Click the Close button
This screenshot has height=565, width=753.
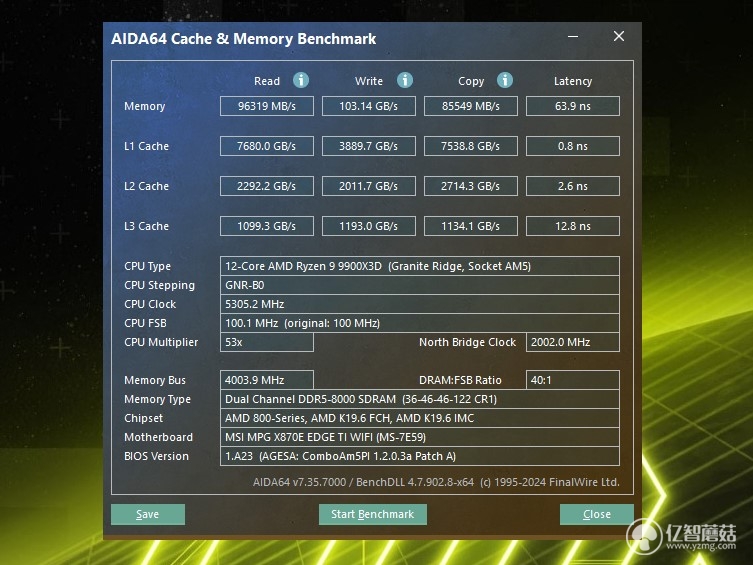click(597, 514)
